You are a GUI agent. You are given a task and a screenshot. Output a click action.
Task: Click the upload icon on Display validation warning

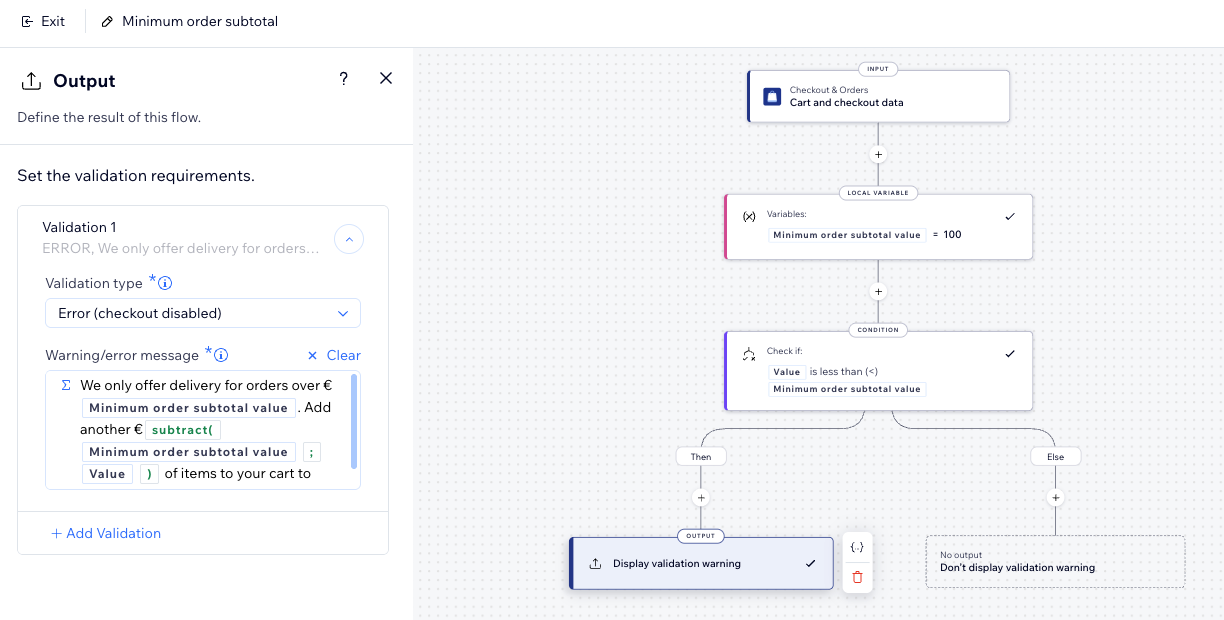[x=592, y=563]
